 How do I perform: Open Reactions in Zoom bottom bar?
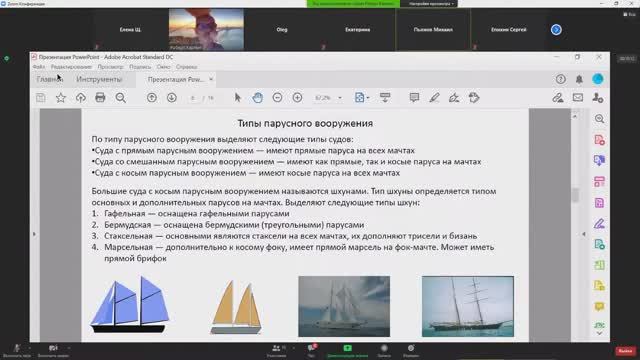[x=411, y=350]
